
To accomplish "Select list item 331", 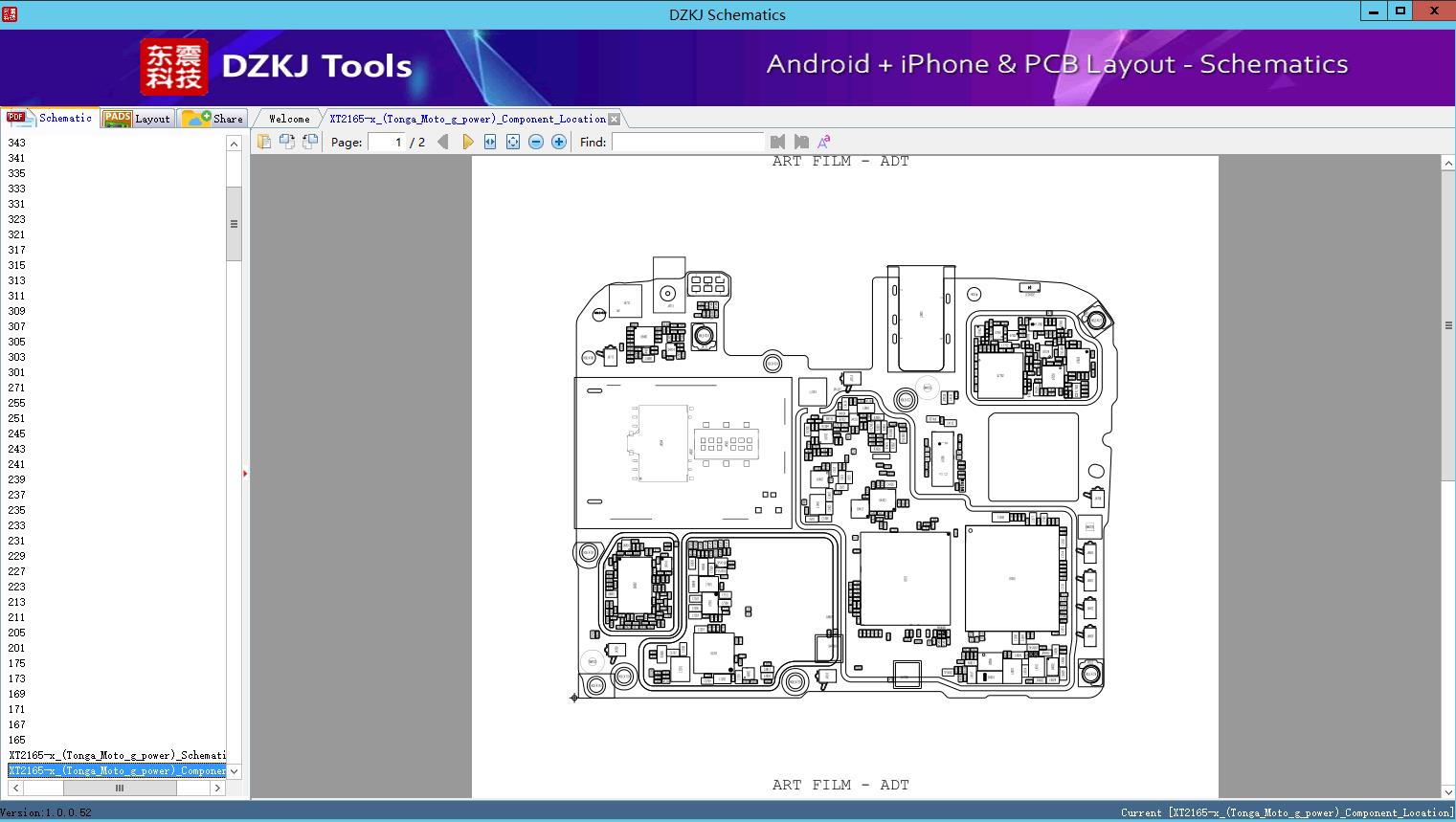I will coord(16,204).
